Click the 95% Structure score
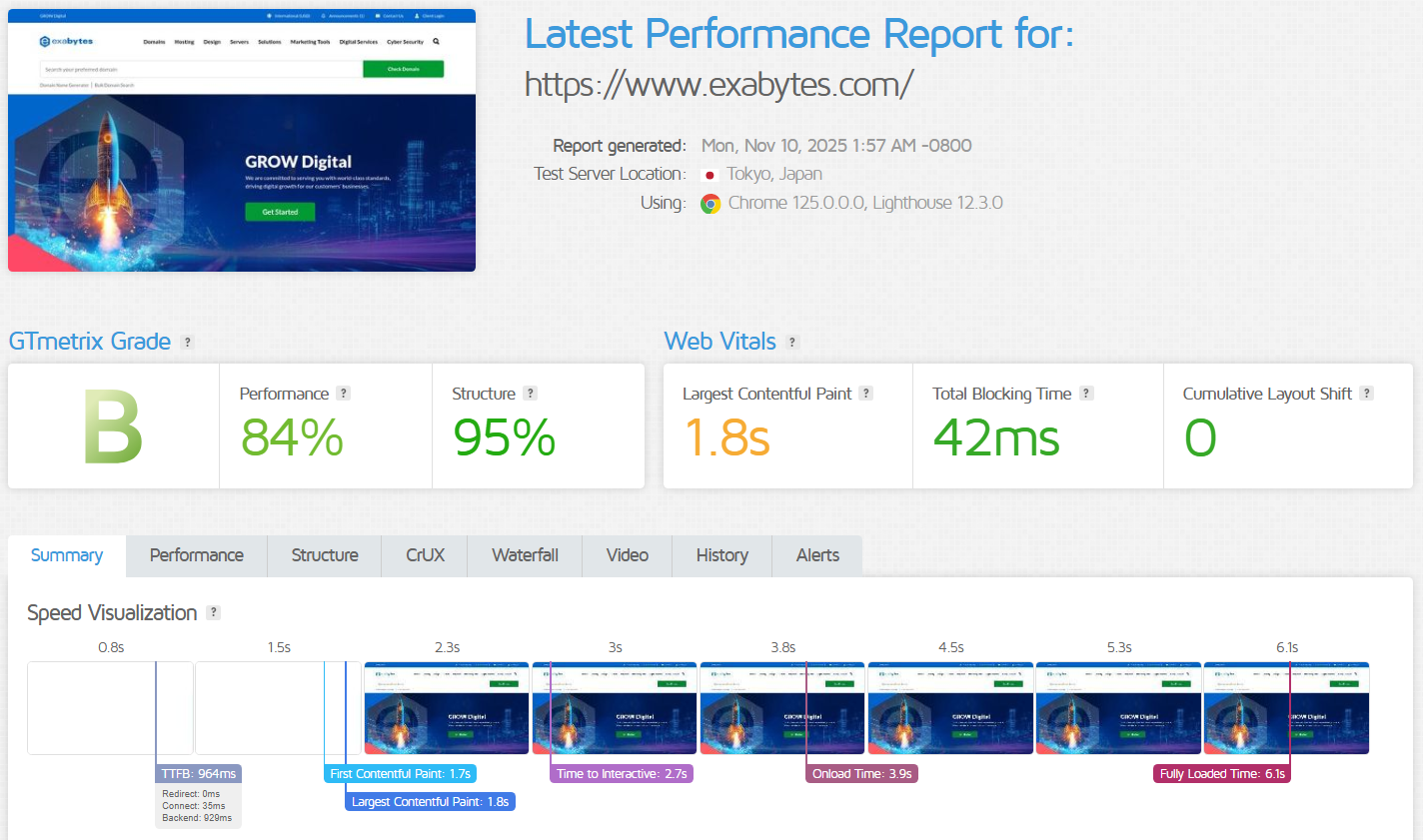The width and height of the screenshot is (1423, 840). (505, 437)
